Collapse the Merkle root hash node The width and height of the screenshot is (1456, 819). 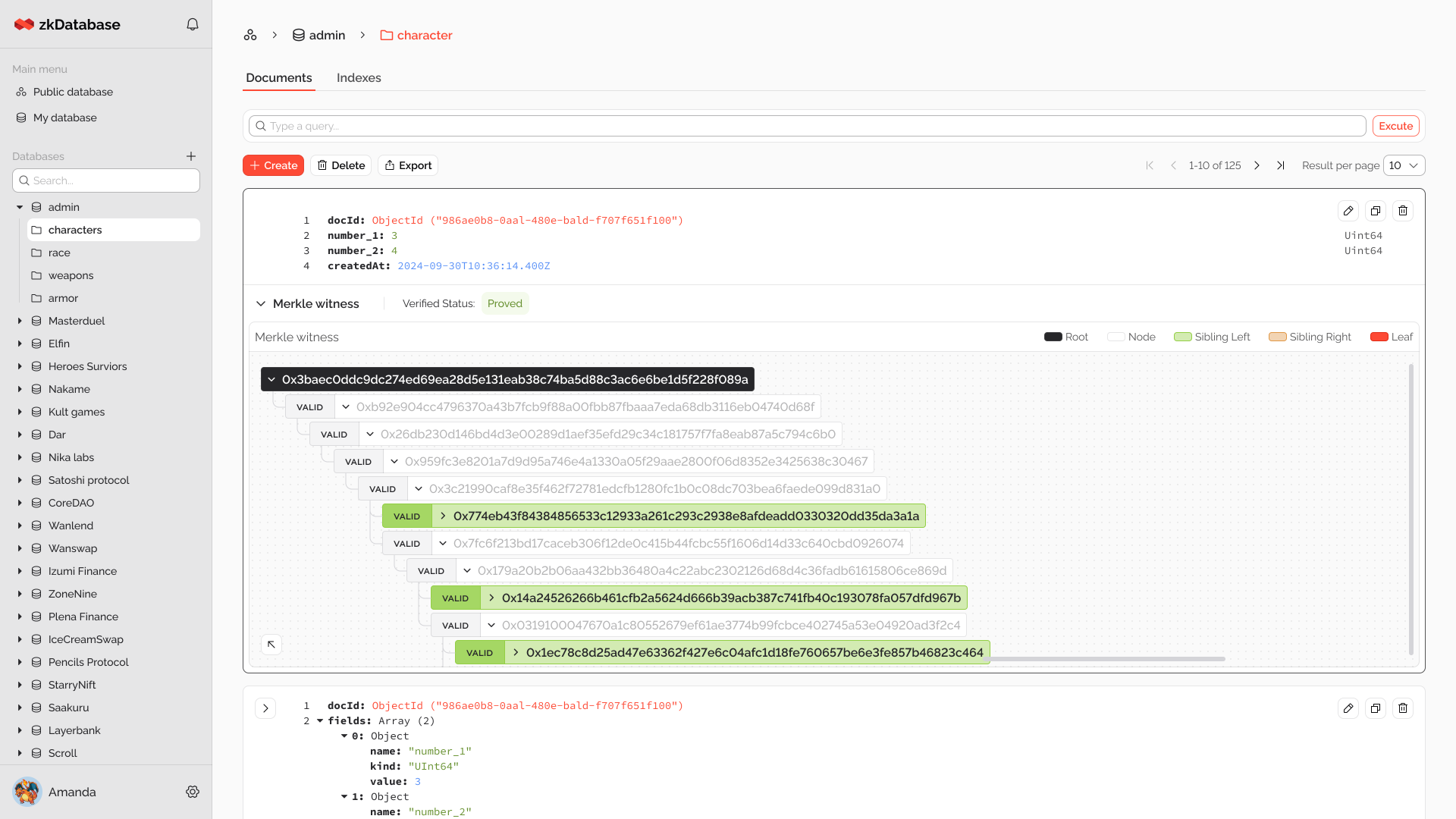point(271,379)
